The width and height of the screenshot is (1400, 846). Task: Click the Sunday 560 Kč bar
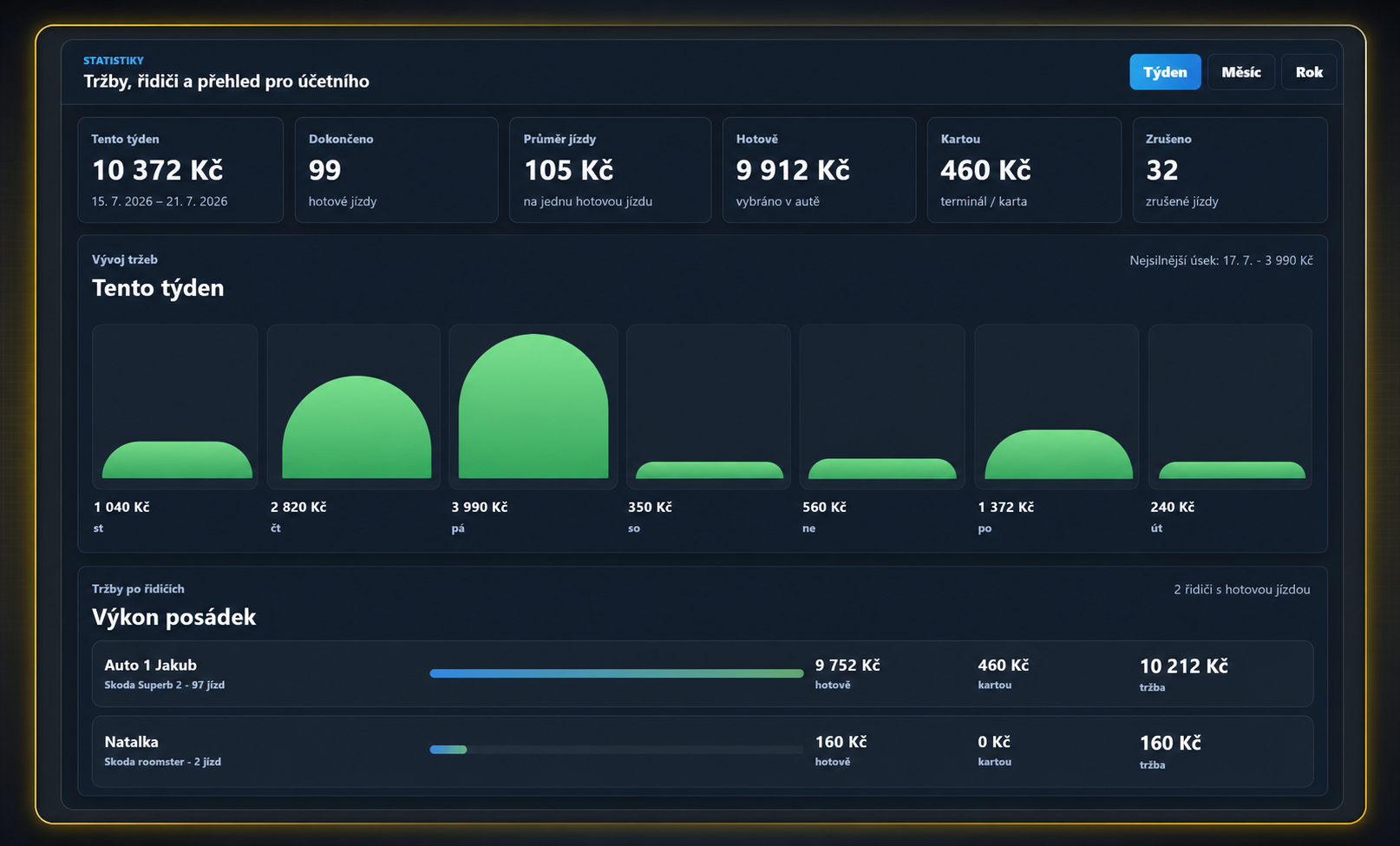[882, 469]
